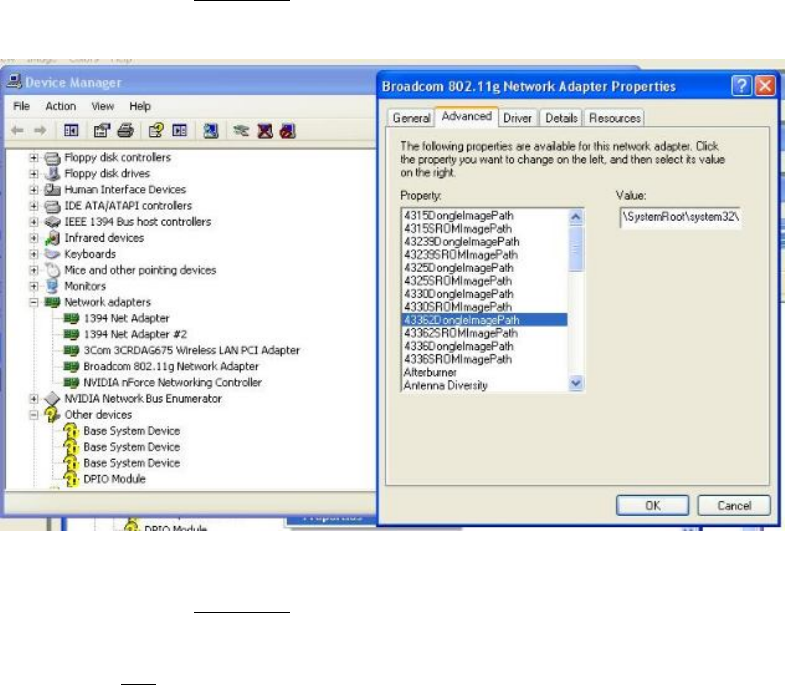Click the DPIO Module warning icon
This screenshot has width=785, height=685.
tap(71, 479)
